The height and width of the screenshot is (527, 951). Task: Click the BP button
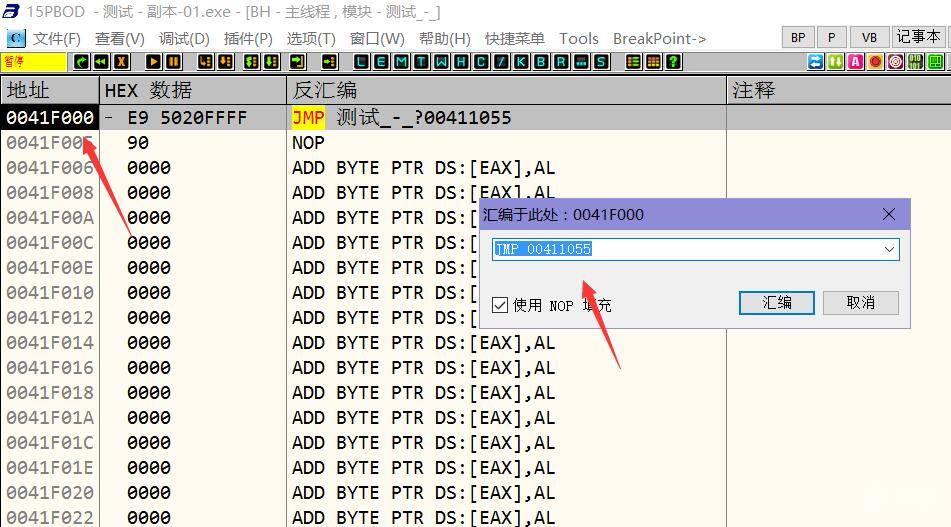tap(798, 38)
